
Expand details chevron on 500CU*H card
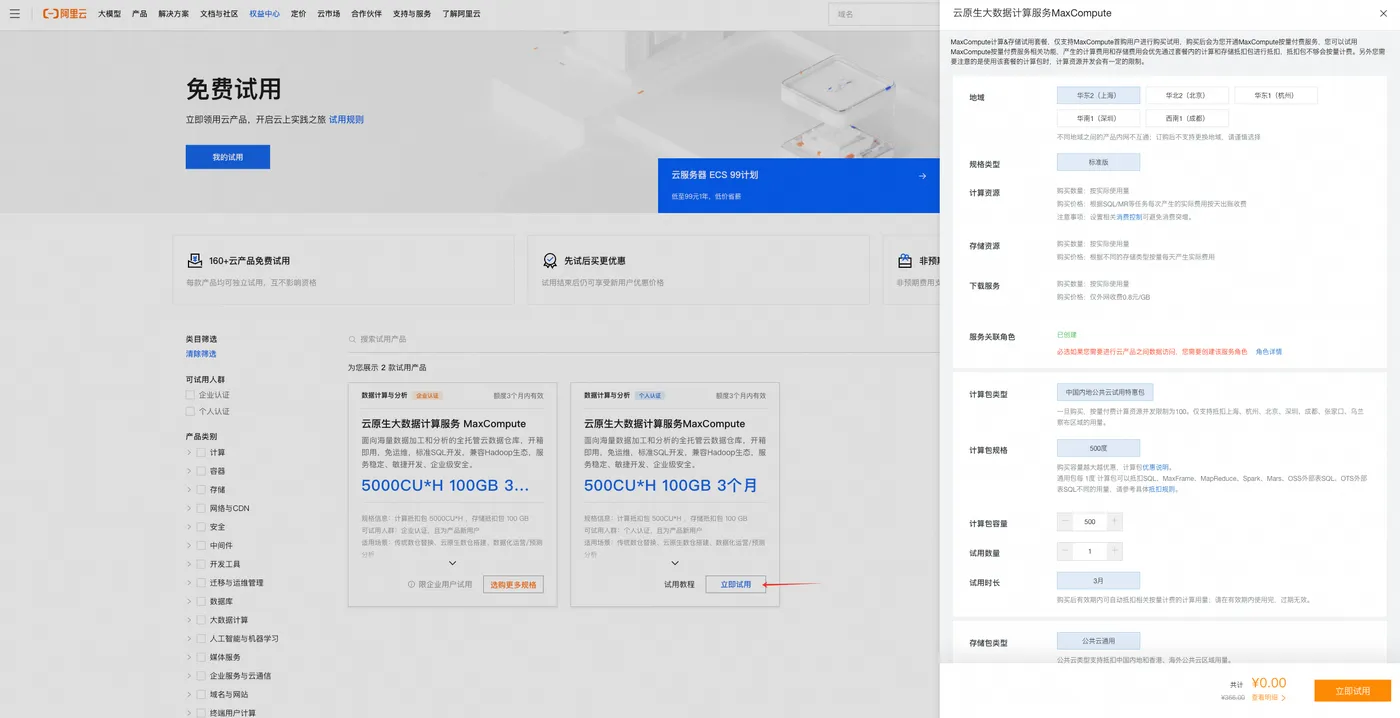tap(675, 563)
